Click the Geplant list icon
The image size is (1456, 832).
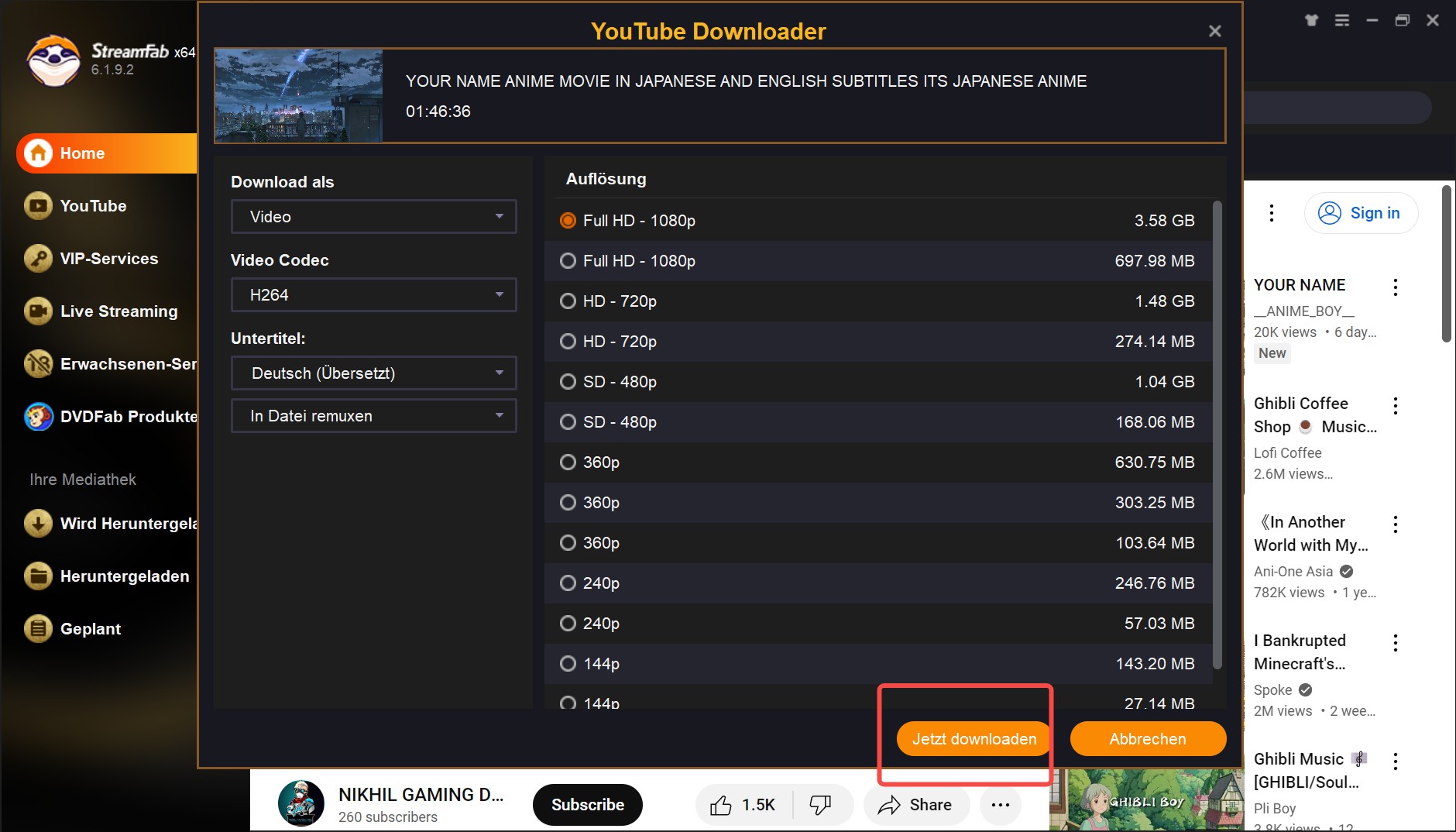click(38, 629)
